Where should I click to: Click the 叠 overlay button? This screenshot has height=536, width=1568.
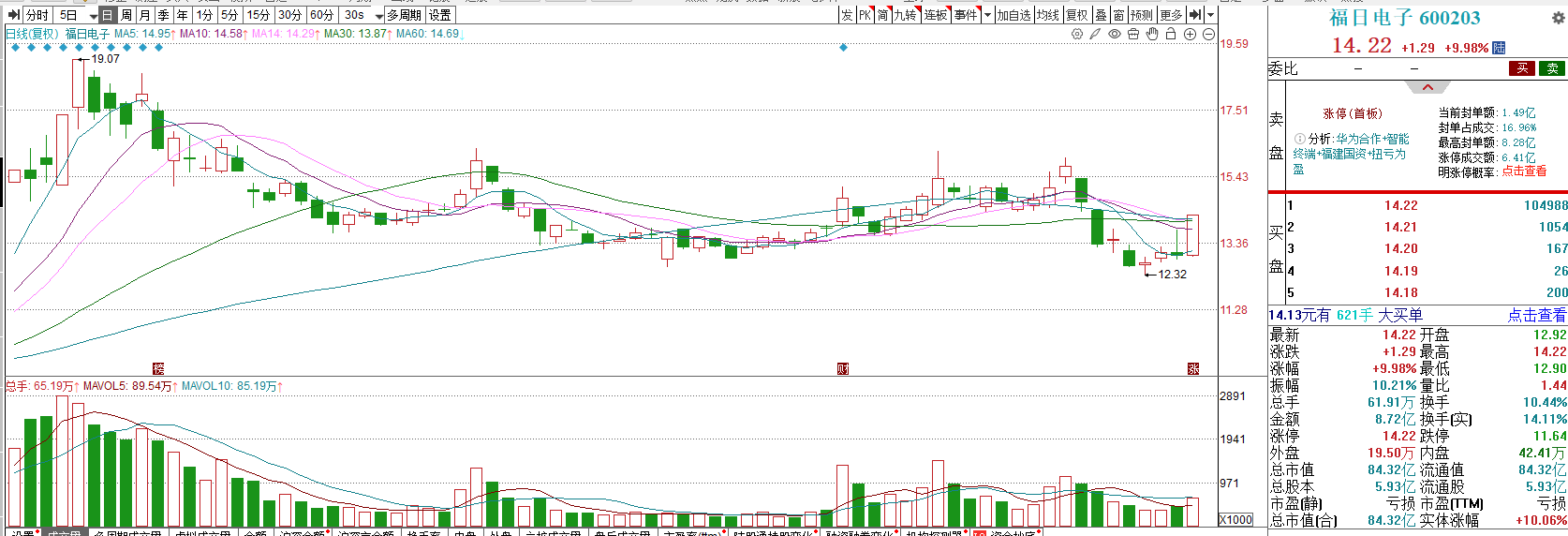[1101, 15]
